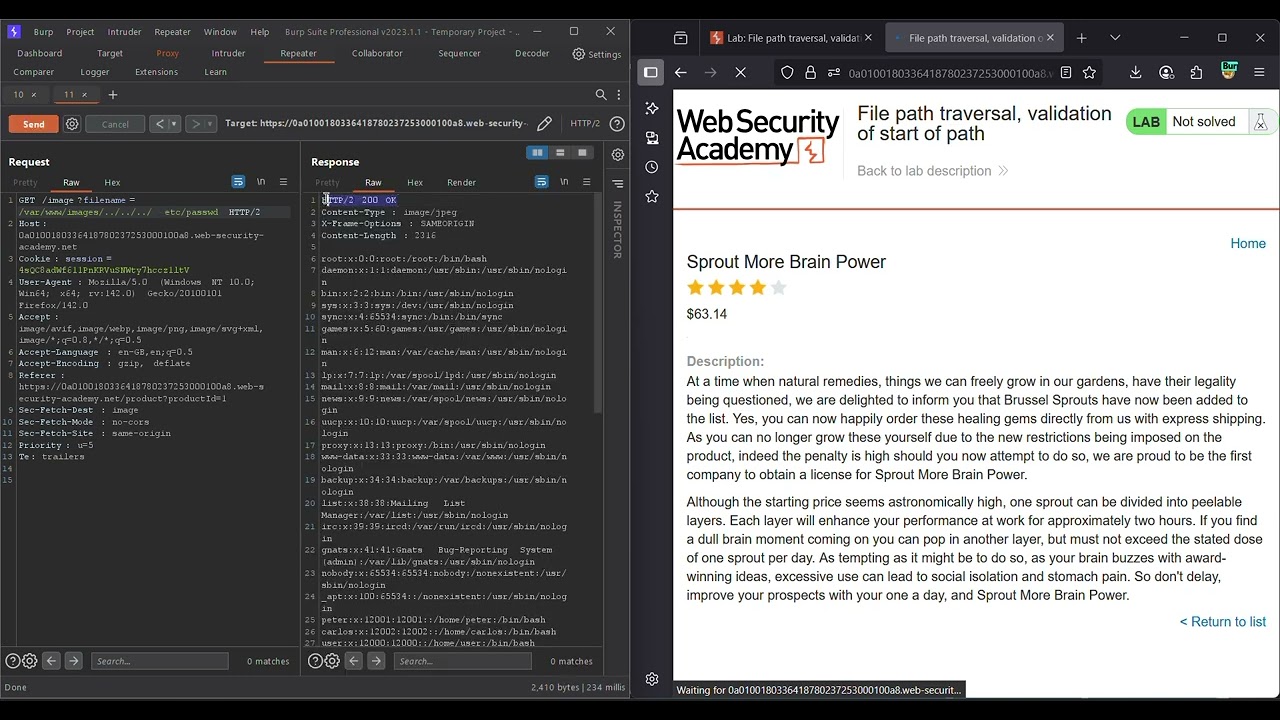Toggle the HTTP/2 protocol selector

tap(585, 124)
